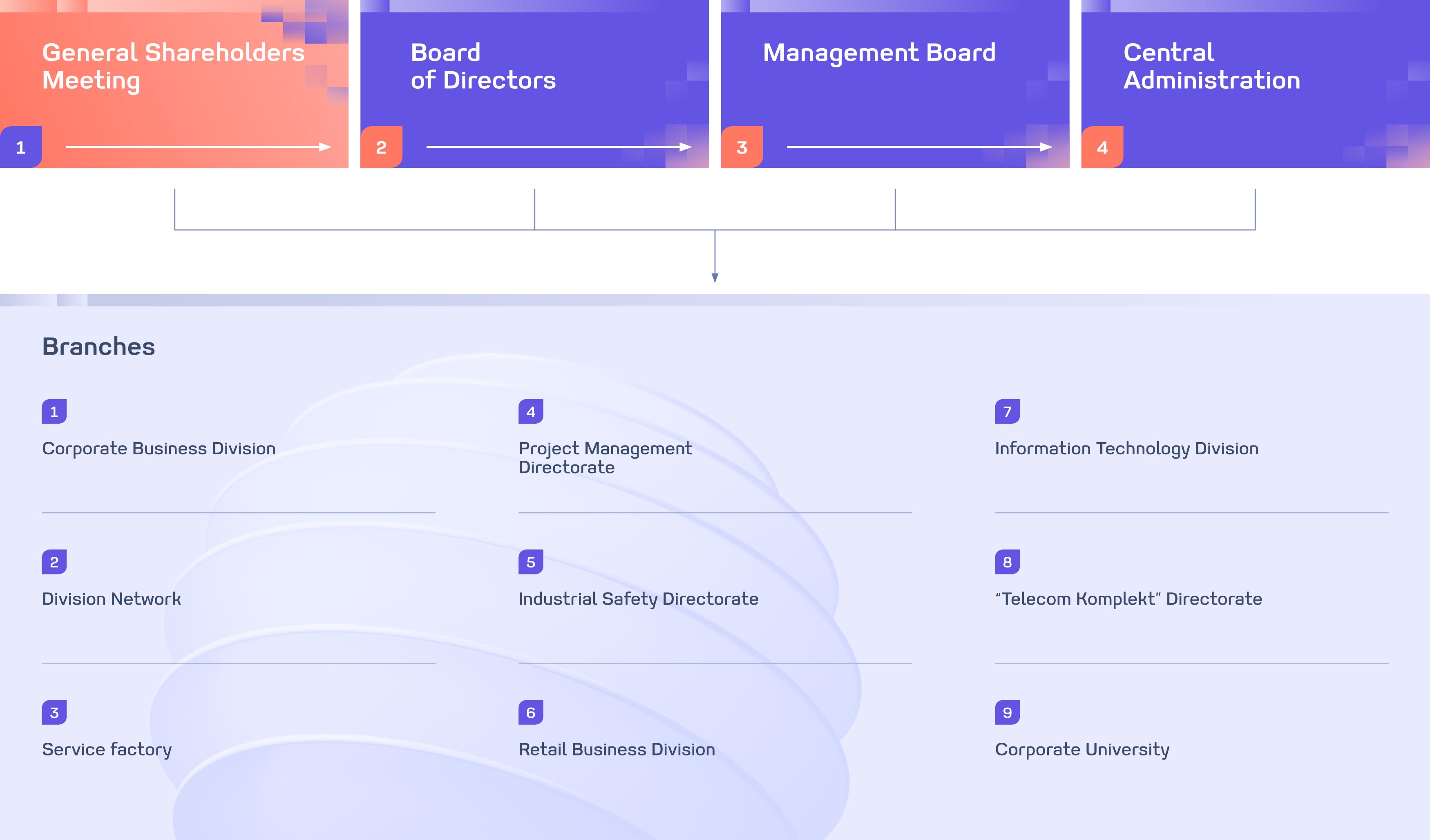Open the Central Administration heading
The height and width of the screenshot is (840, 1430).
pyautogui.click(x=1211, y=67)
